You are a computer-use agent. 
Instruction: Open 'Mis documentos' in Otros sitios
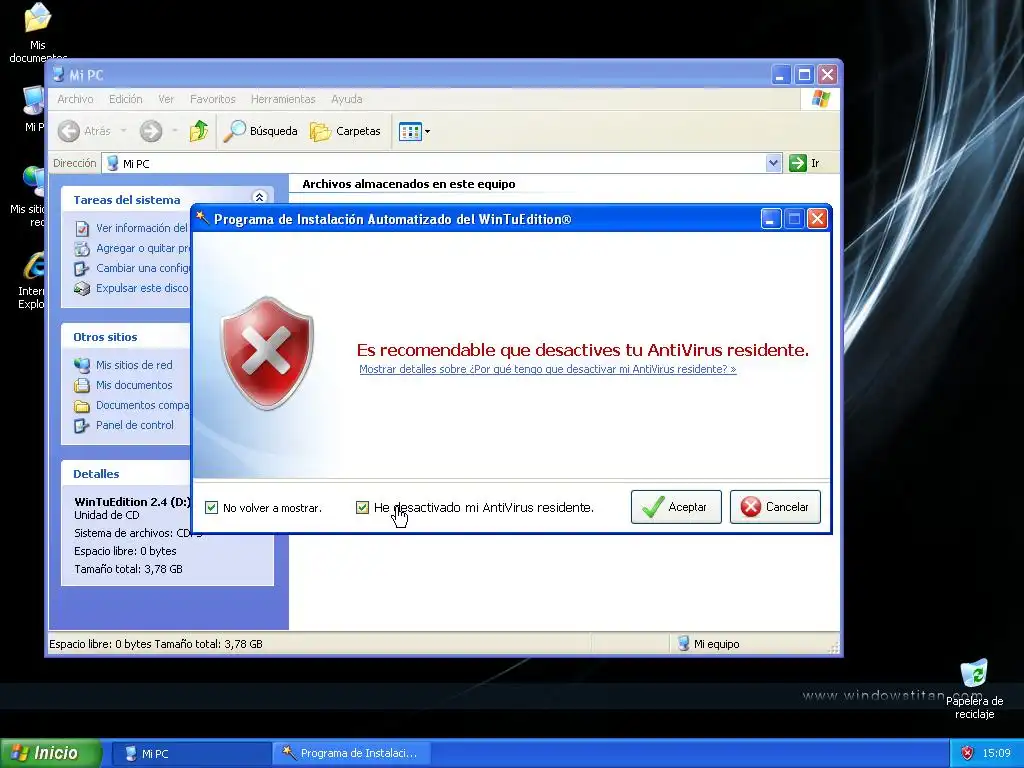point(134,385)
